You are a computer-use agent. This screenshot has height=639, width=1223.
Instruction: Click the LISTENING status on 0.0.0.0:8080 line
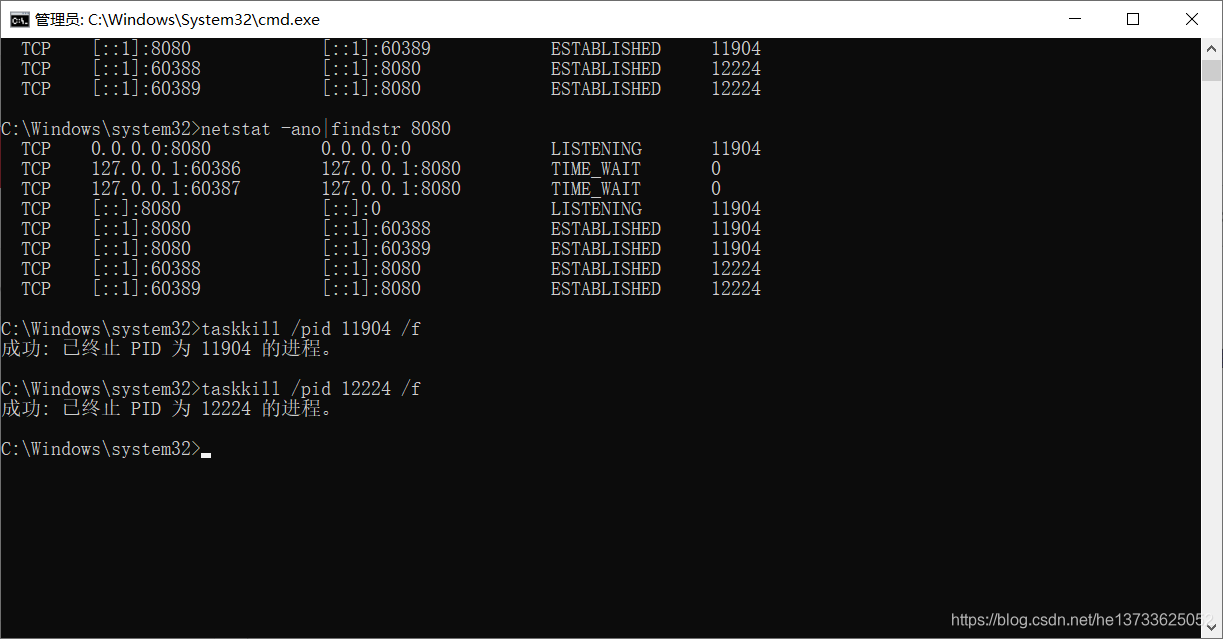pyautogui.click(x=596, y=148)
